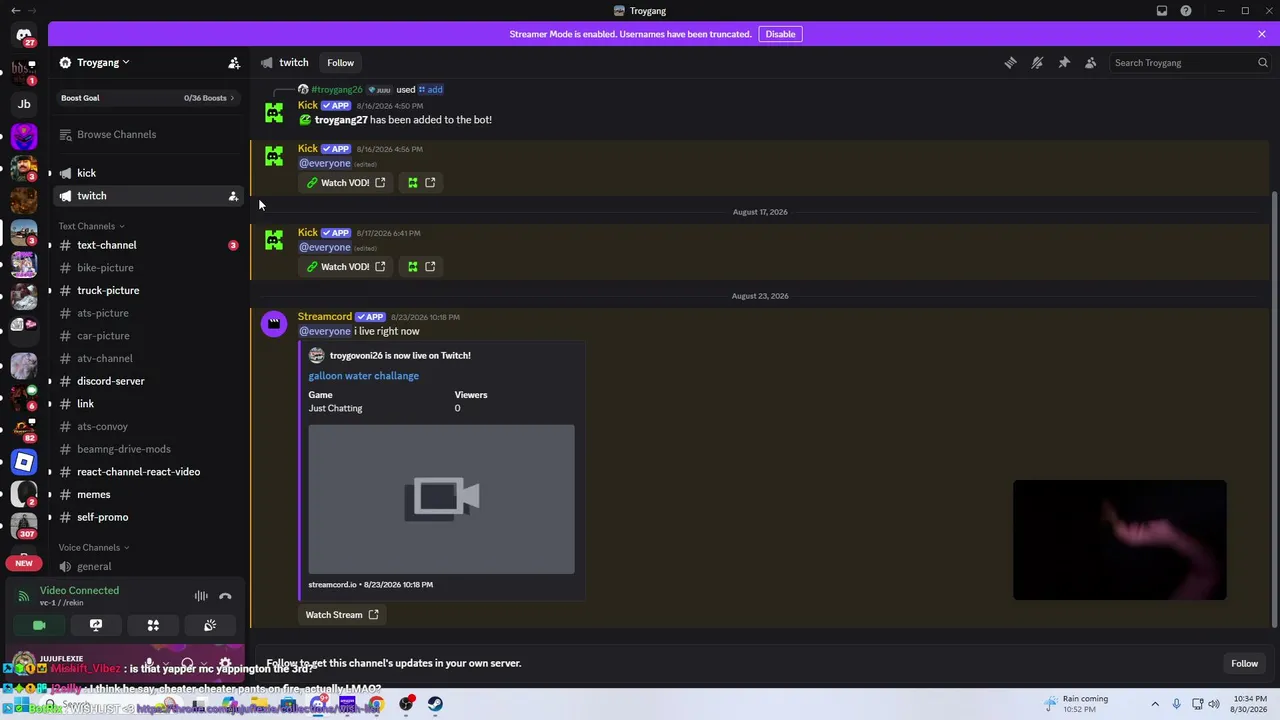Open the discord-server channel

point(148,381)
